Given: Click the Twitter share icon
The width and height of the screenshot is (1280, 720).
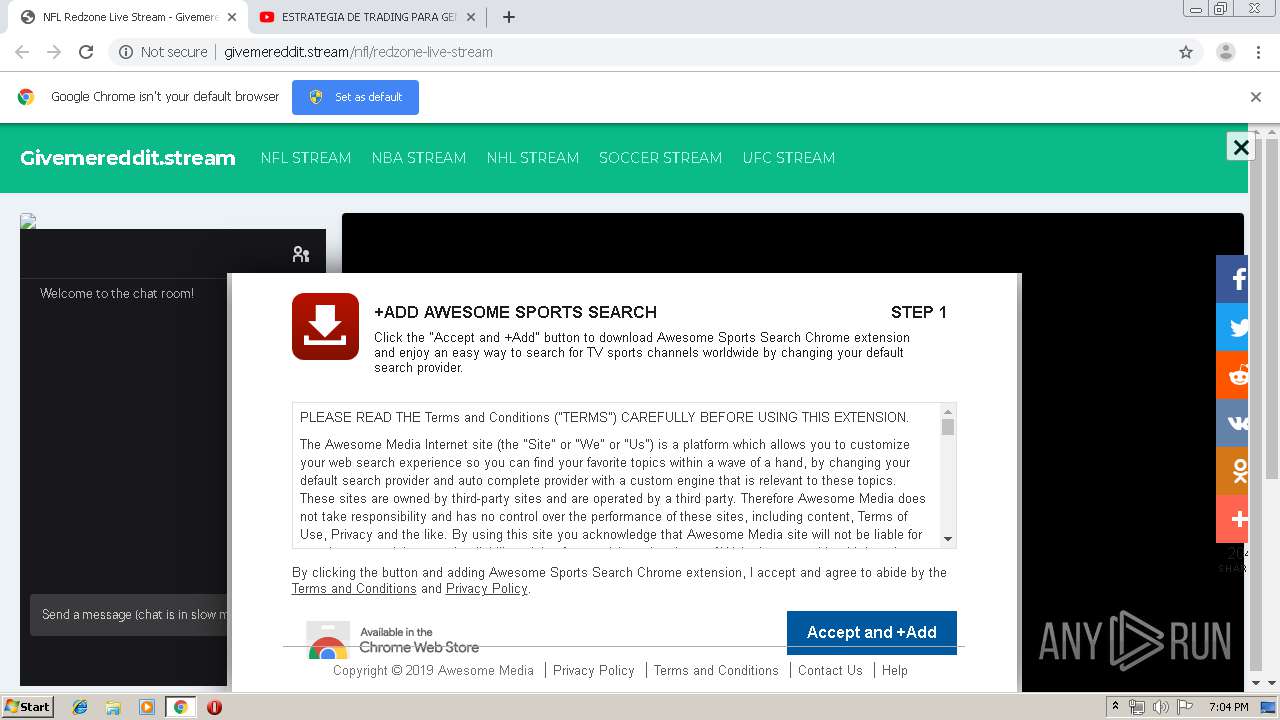Looking at the screenshot, I should tap(1232, 327).
